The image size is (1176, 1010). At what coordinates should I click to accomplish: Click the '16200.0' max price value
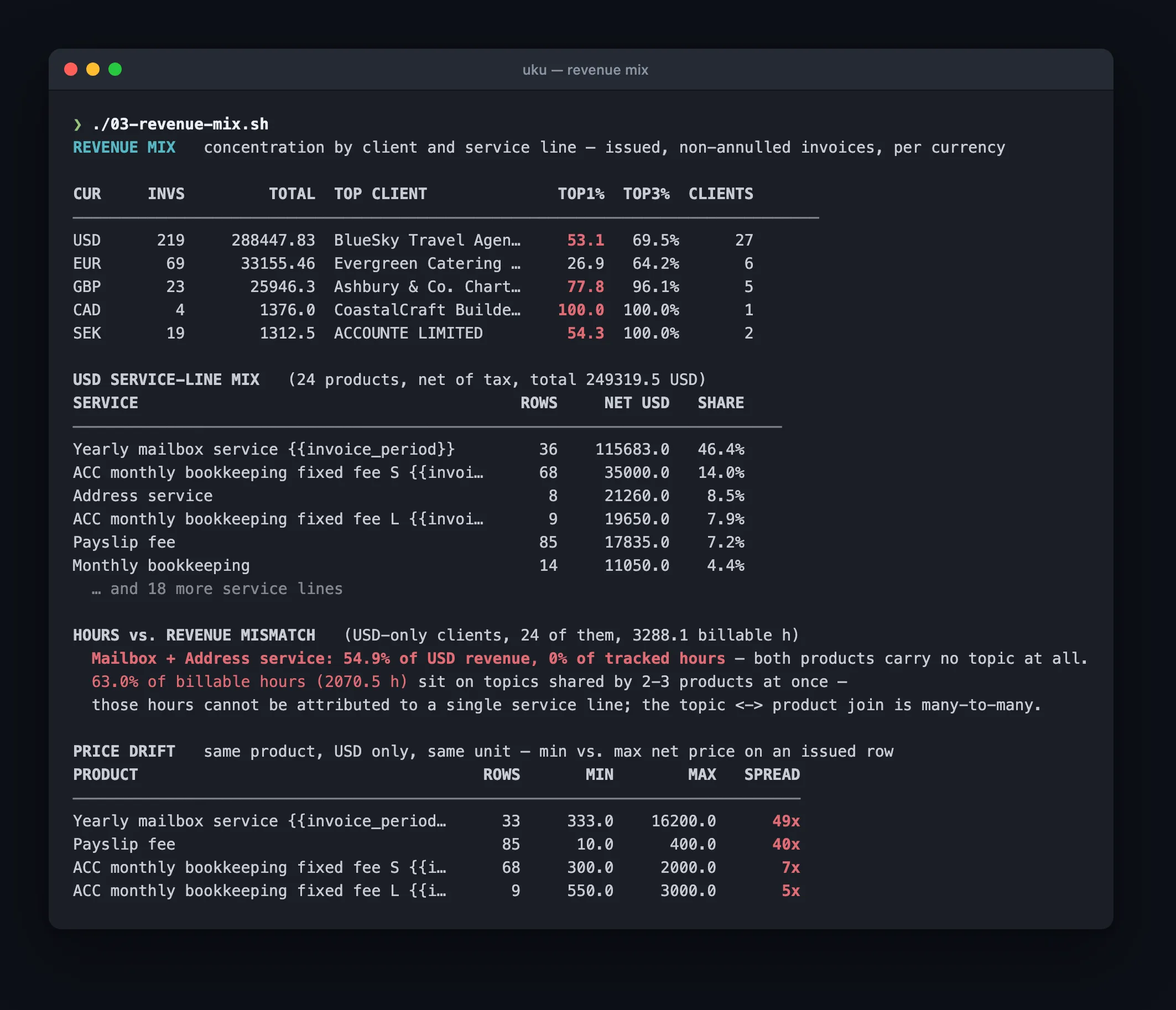point(683,821)
